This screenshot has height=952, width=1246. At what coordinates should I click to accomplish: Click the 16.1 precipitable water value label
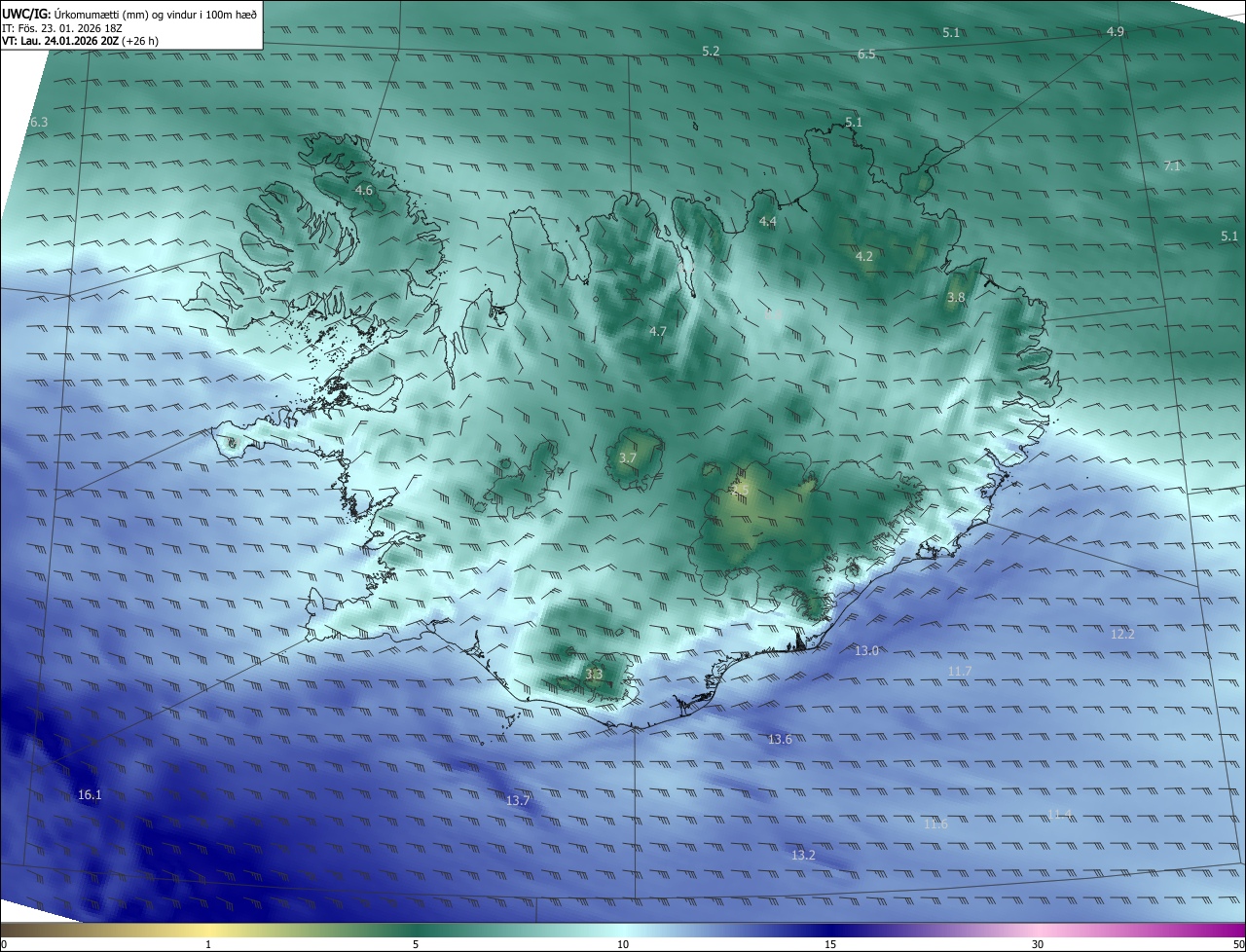click(90, 795)
